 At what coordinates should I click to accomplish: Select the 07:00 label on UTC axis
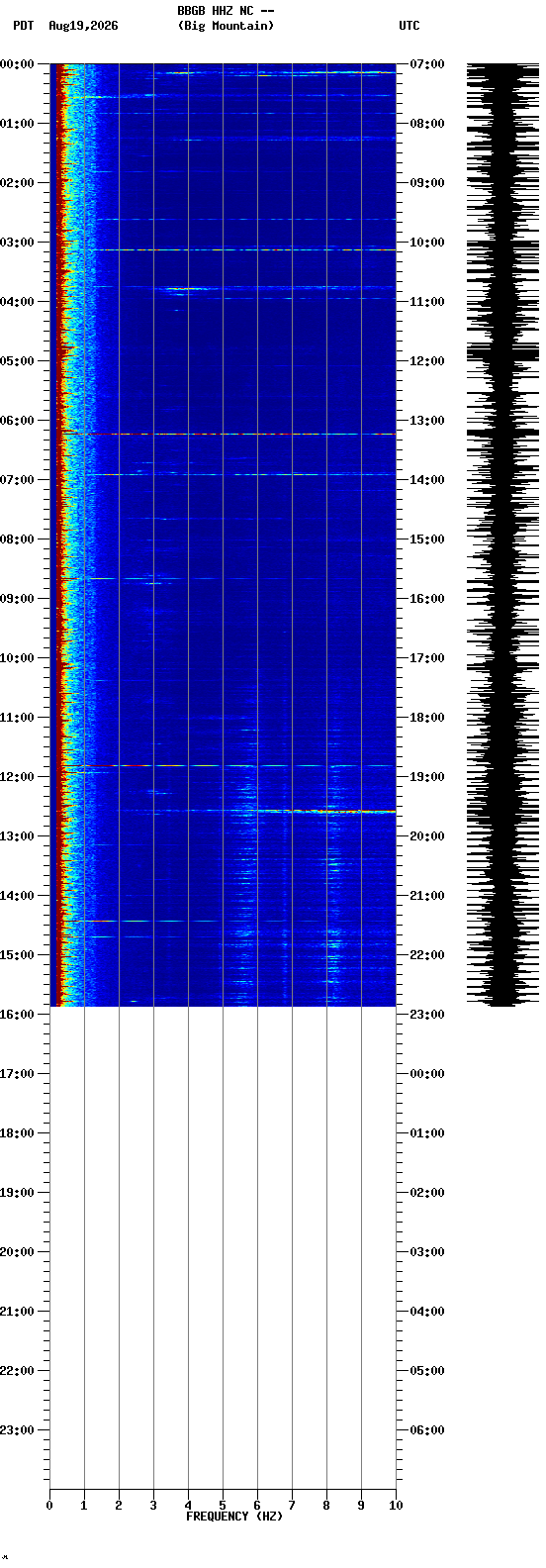pyautogui.click(x=426, y=64)
